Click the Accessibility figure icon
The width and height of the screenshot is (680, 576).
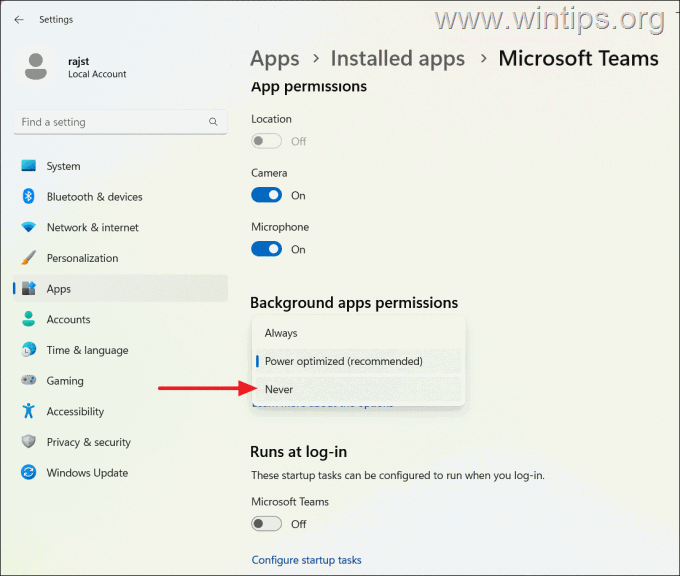pos(29,411)
